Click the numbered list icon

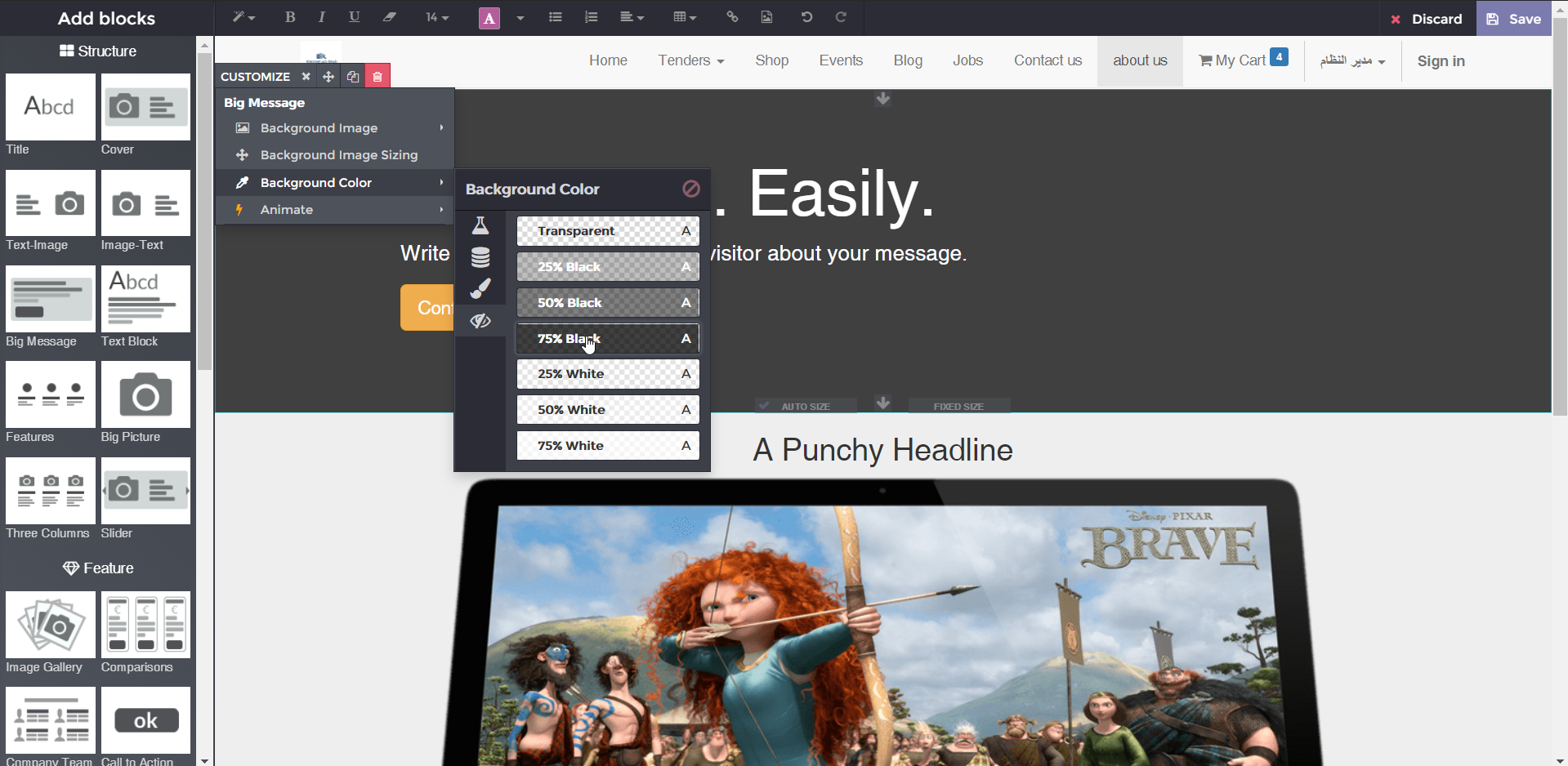(x=592, y=17)
